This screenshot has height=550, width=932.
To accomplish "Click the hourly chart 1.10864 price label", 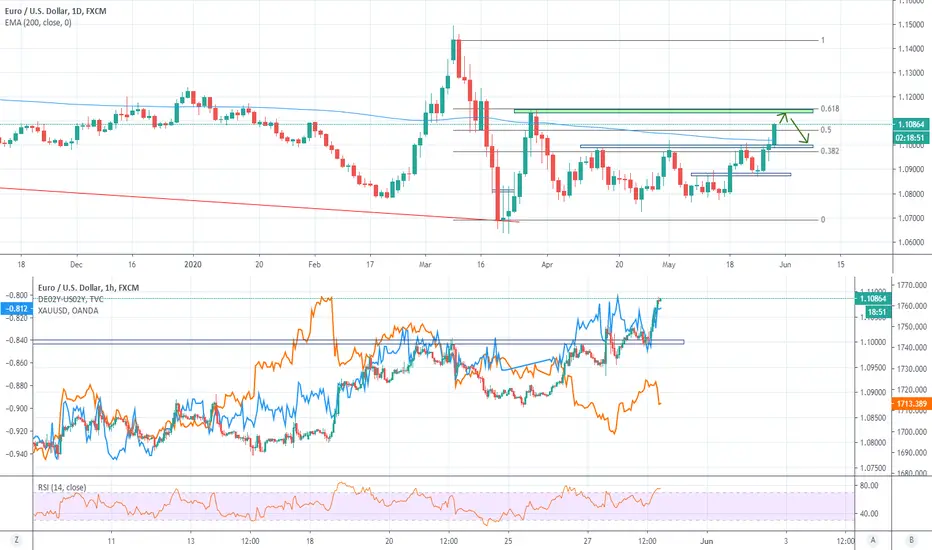I will tap(871, 298).
